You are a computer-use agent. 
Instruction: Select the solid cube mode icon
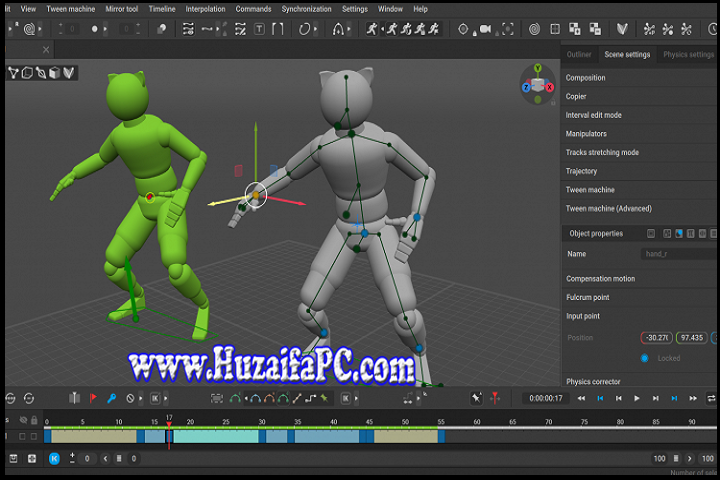click(x=55, y=73)
